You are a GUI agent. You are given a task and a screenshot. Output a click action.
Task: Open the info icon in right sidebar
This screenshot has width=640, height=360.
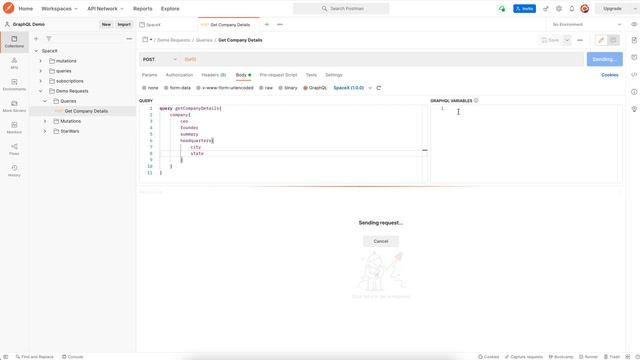point(634,92)
